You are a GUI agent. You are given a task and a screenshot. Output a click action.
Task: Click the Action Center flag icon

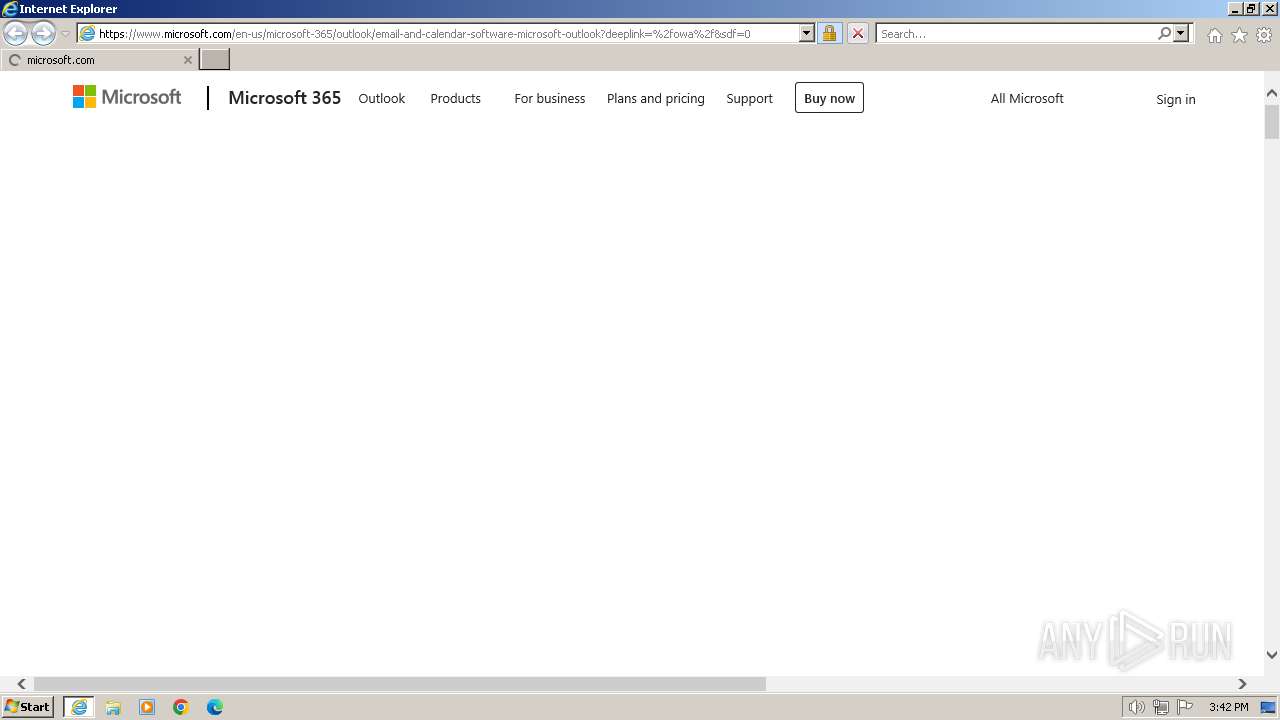click(x=1185, y=707)
